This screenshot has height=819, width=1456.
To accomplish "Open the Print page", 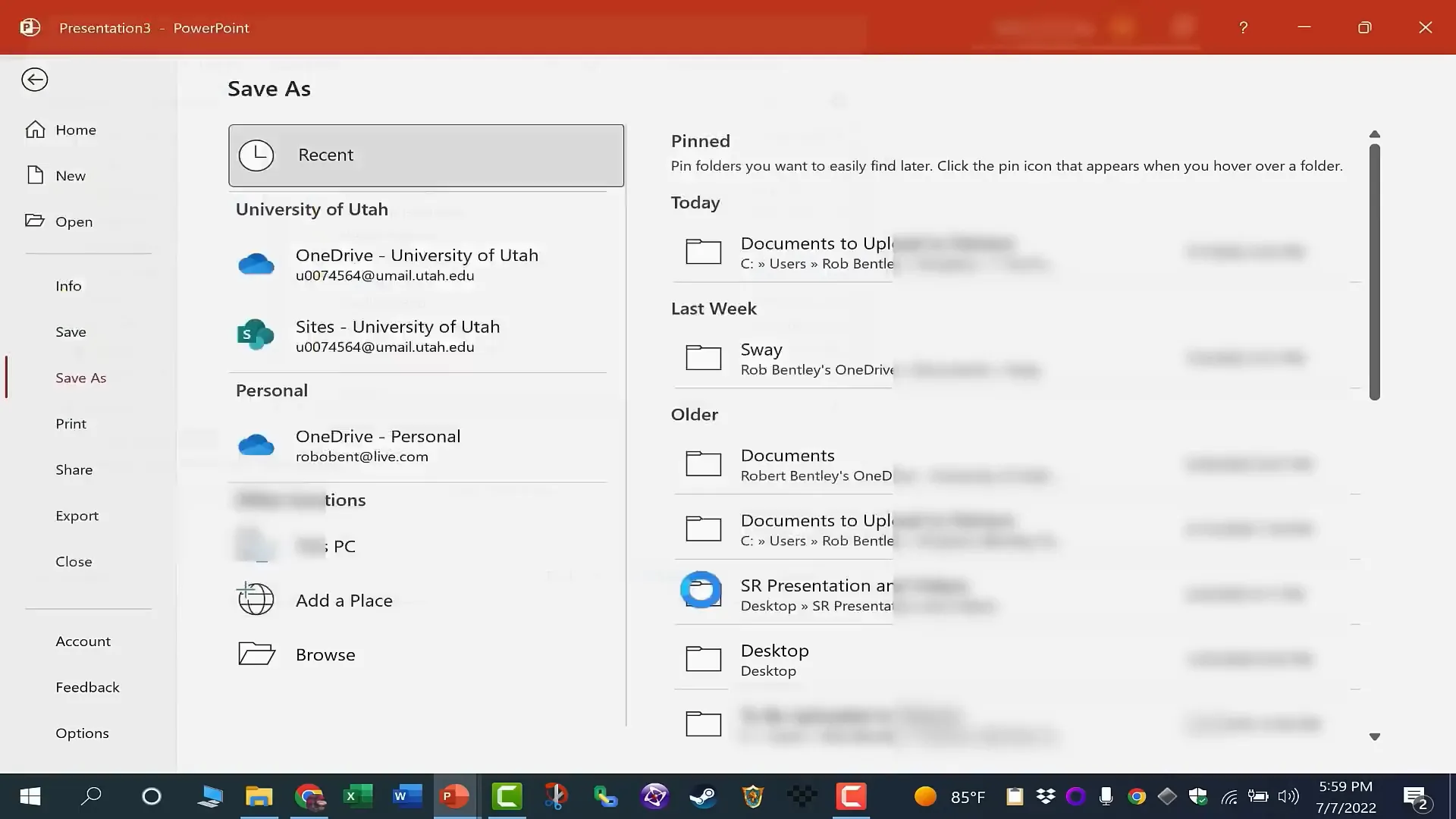I will (x=71, y=423).
